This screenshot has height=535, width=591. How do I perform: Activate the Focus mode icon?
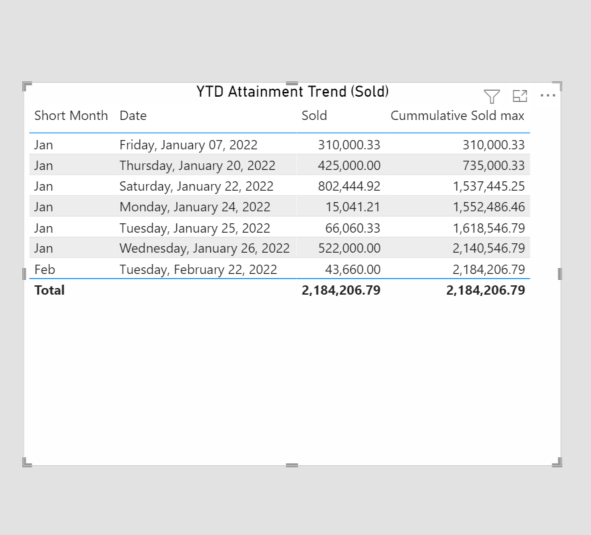pyautogui.click(x=520, y=96)
